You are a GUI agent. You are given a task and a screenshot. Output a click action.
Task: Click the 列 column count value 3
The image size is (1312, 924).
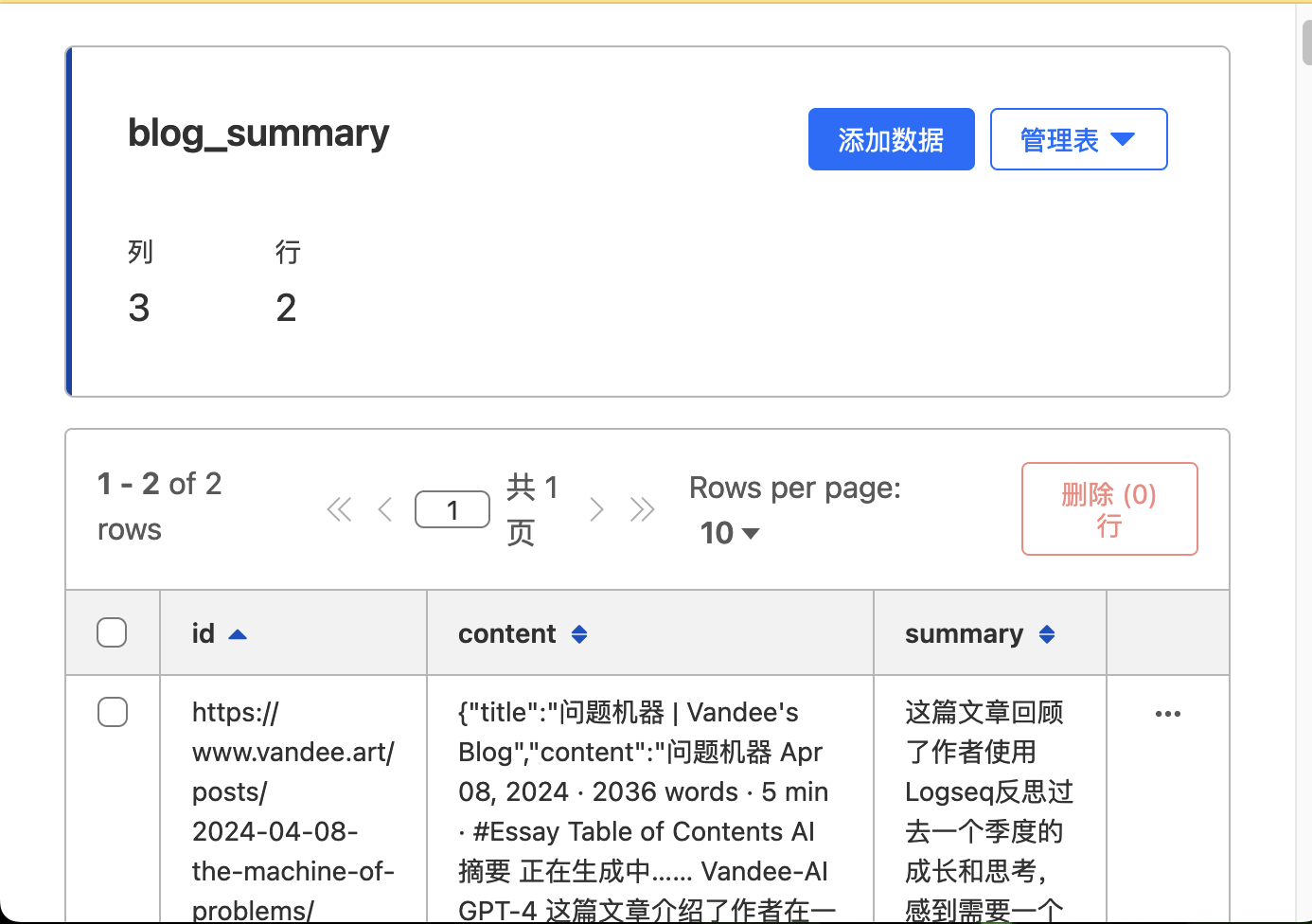[x=139, y=308]
